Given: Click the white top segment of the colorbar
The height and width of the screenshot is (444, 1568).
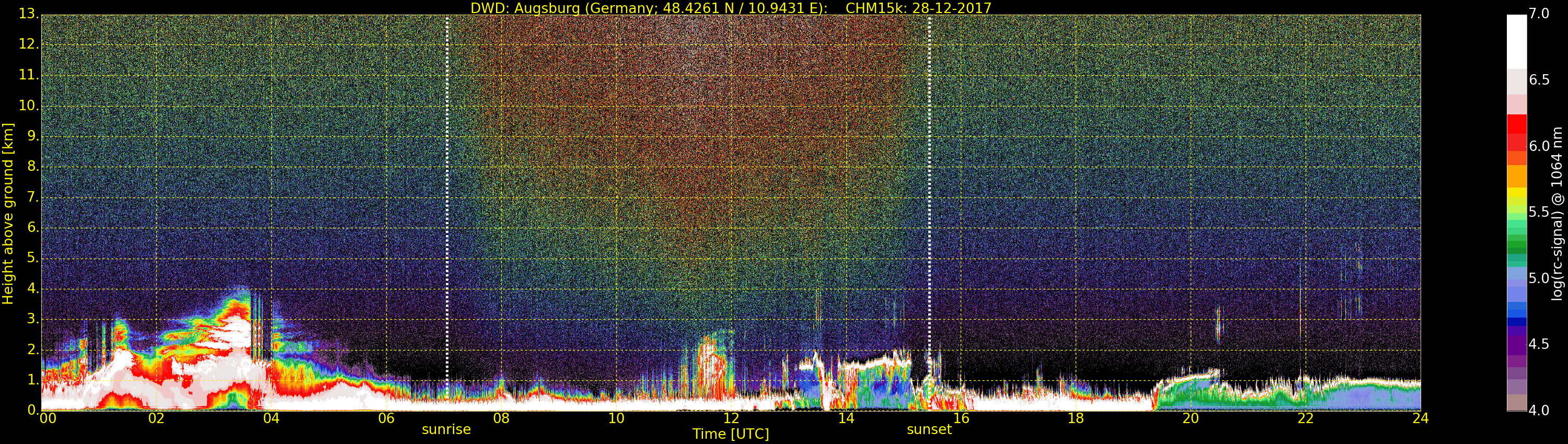Looking at the screenshot, I should [x=1517, y=41].
